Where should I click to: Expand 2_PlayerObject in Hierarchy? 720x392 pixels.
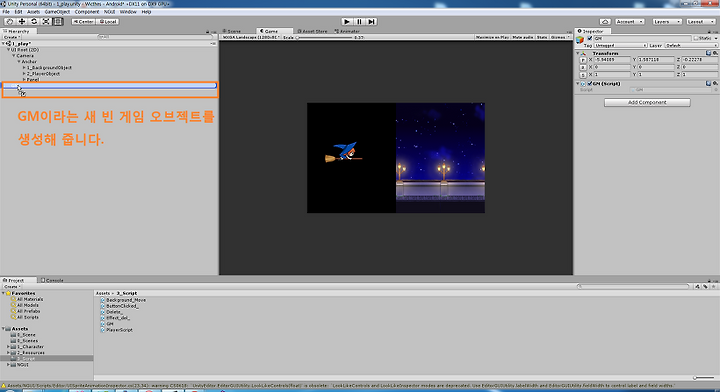[x=24, y=73]
